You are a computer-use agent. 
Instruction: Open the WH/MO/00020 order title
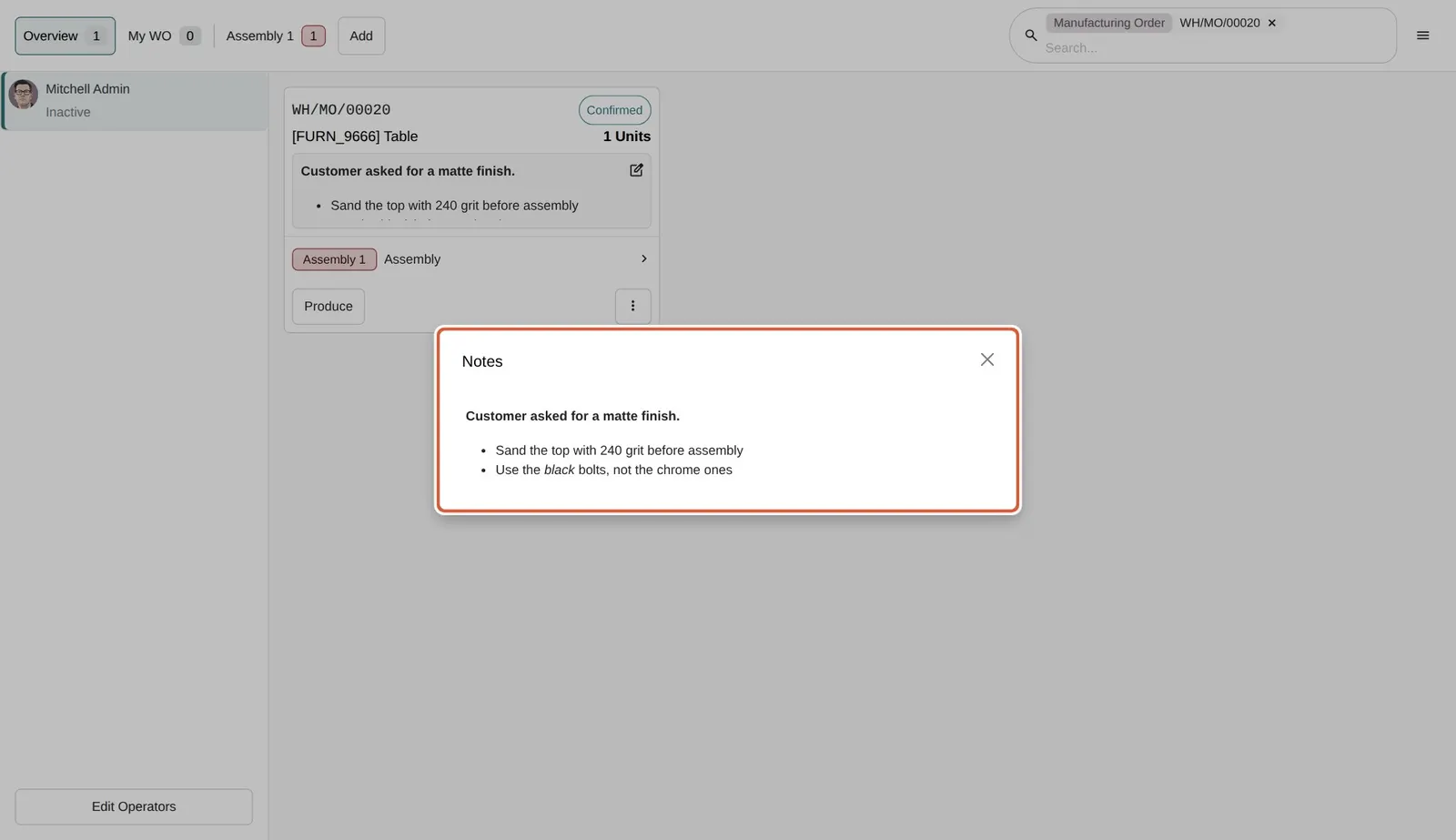(341, 109)
